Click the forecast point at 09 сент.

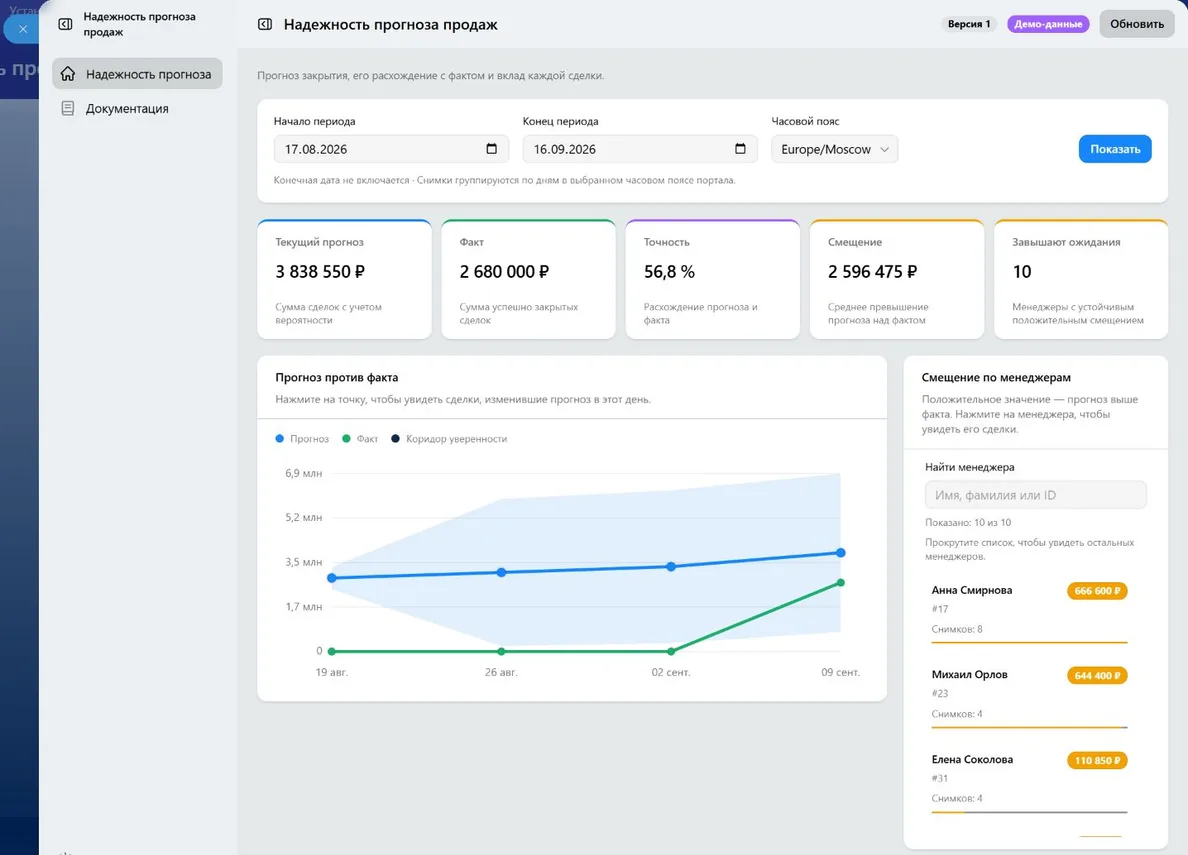840,553
